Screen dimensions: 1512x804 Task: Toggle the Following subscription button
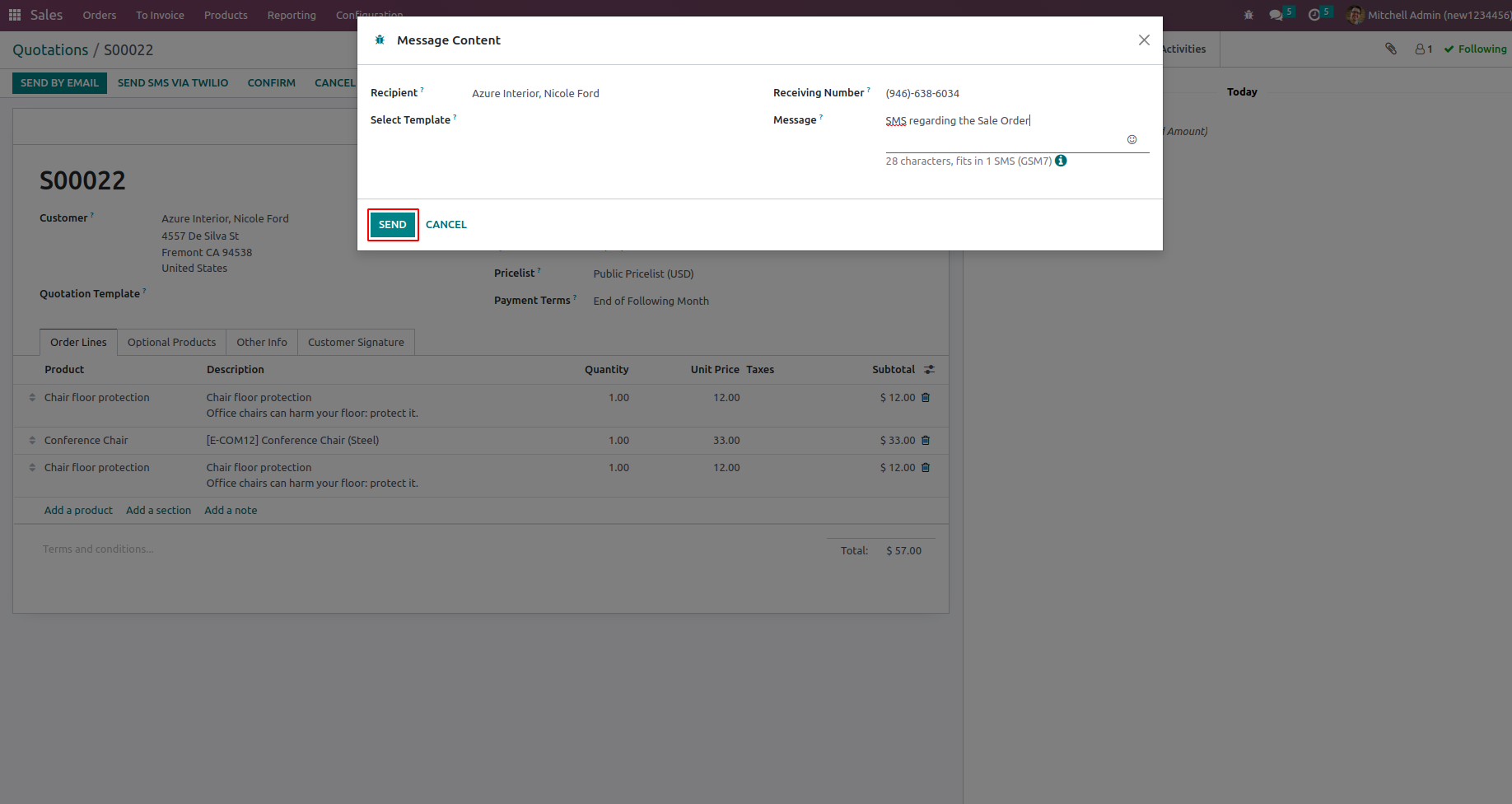point(1475,49)
